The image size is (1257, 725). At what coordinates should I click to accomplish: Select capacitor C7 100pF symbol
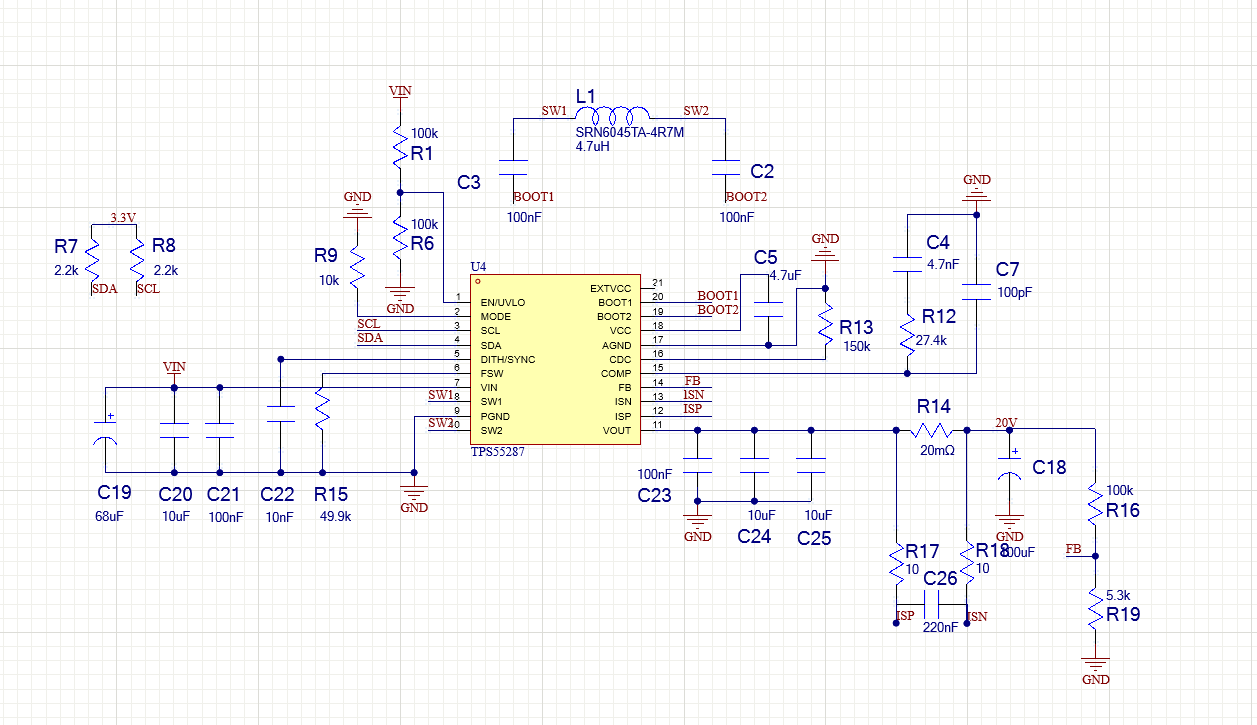[x=976, y=290]
